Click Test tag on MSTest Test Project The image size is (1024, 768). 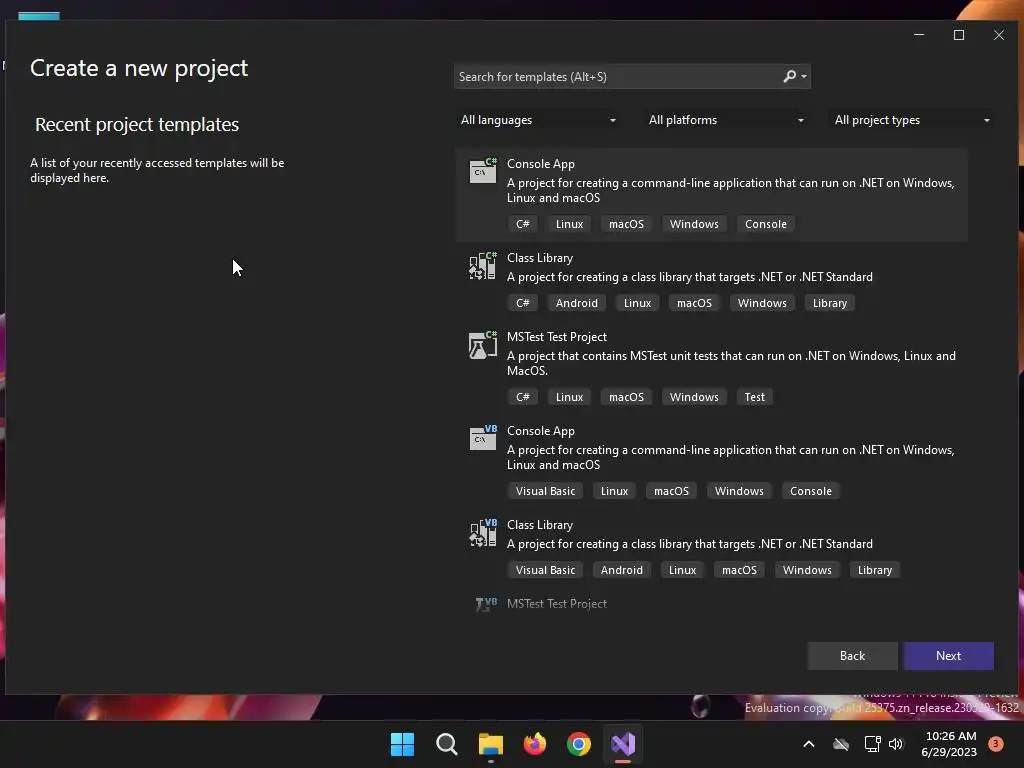(x=754, y=397)
